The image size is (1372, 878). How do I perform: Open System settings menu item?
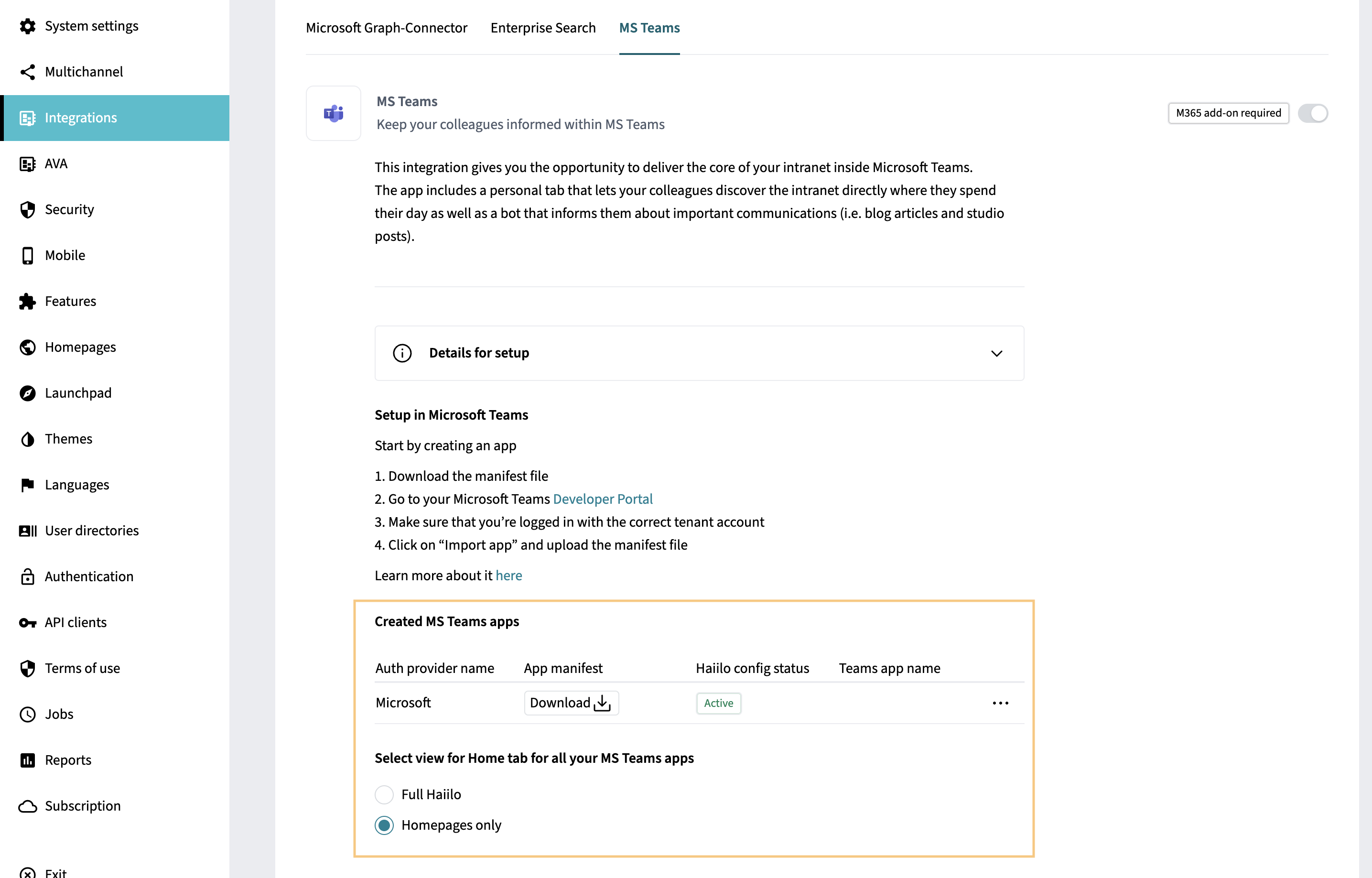click(92, 26)
